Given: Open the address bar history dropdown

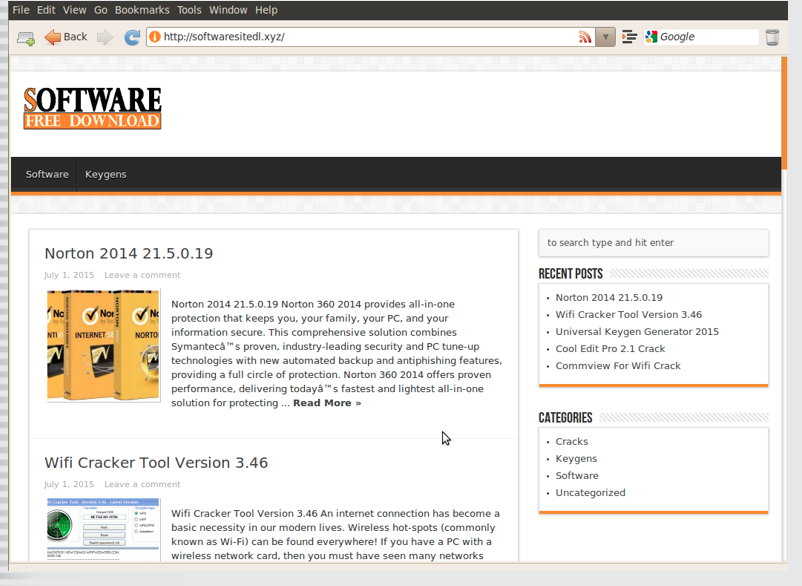Looking at the screenshot, I should (605, 37).
